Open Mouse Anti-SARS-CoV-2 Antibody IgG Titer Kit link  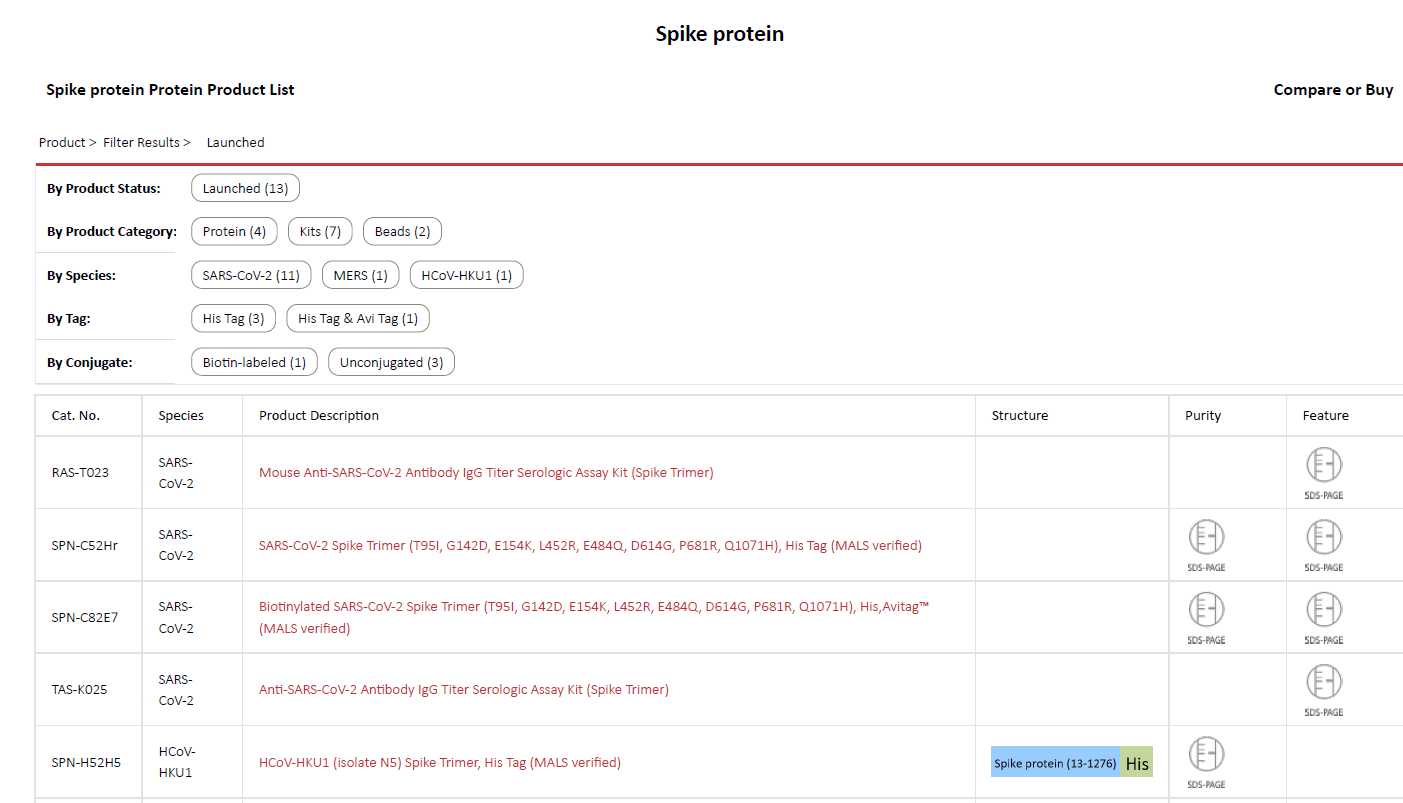click(486, 472)
